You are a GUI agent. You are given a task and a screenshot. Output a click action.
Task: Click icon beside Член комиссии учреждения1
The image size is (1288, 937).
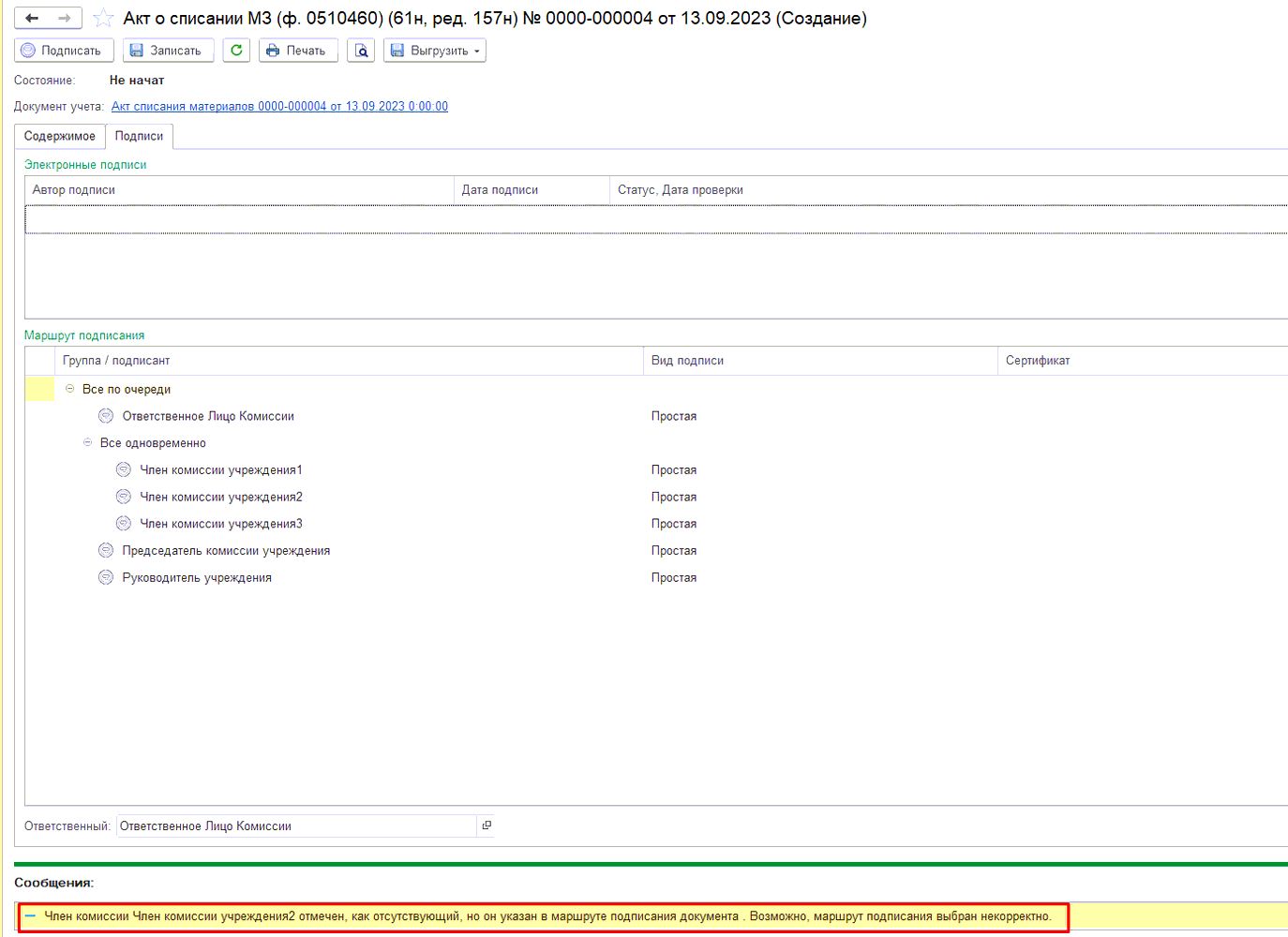pyautogui.click(x=124, y=470)
